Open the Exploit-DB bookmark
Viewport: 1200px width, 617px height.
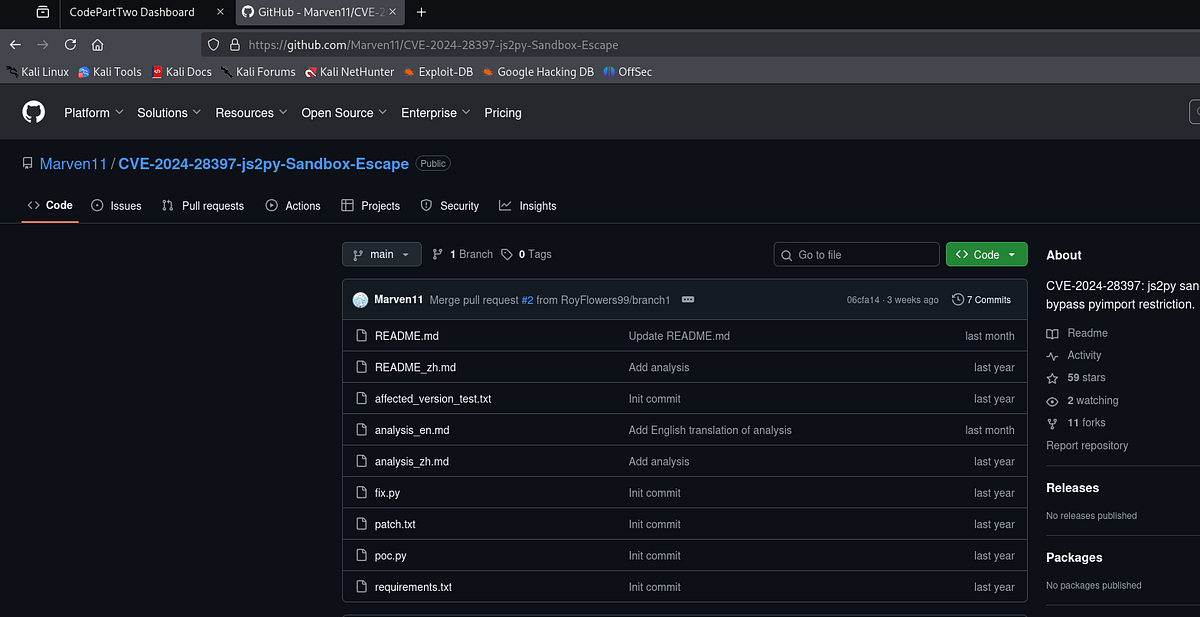438,72
